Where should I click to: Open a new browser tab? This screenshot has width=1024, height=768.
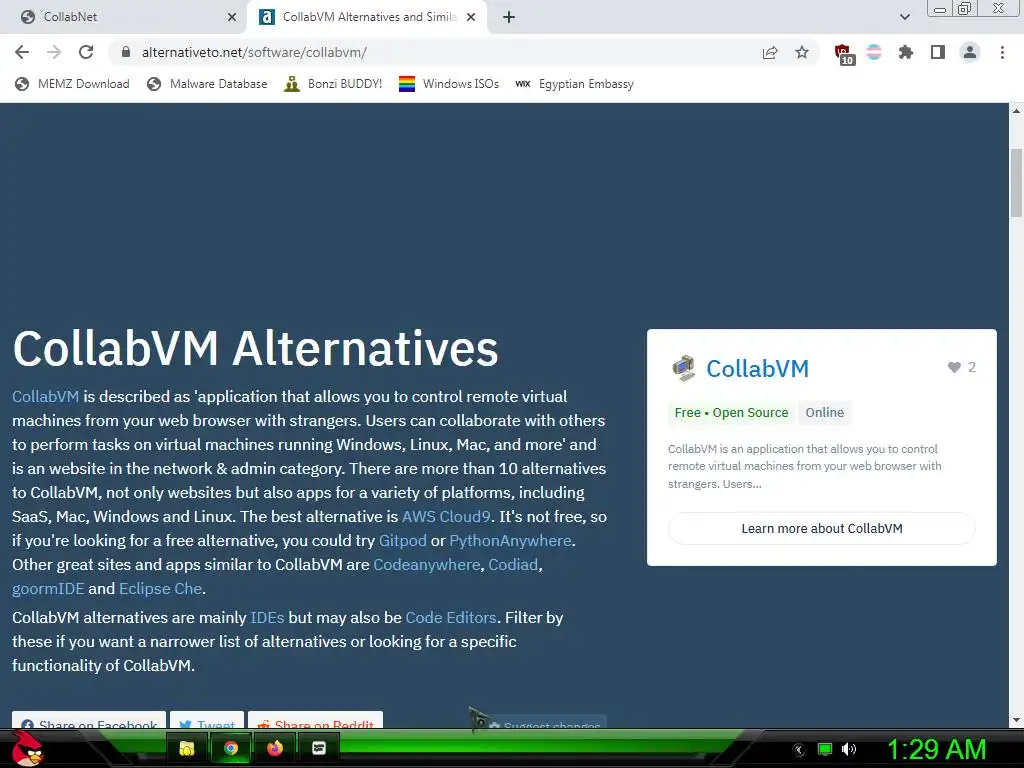(509, 18)
